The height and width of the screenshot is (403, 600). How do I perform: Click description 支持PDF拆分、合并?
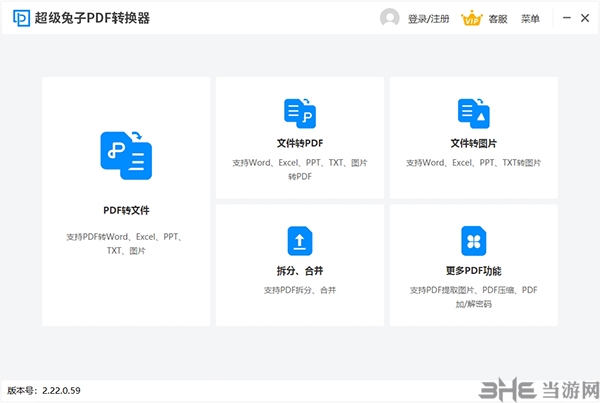click(x=300, y=290)
